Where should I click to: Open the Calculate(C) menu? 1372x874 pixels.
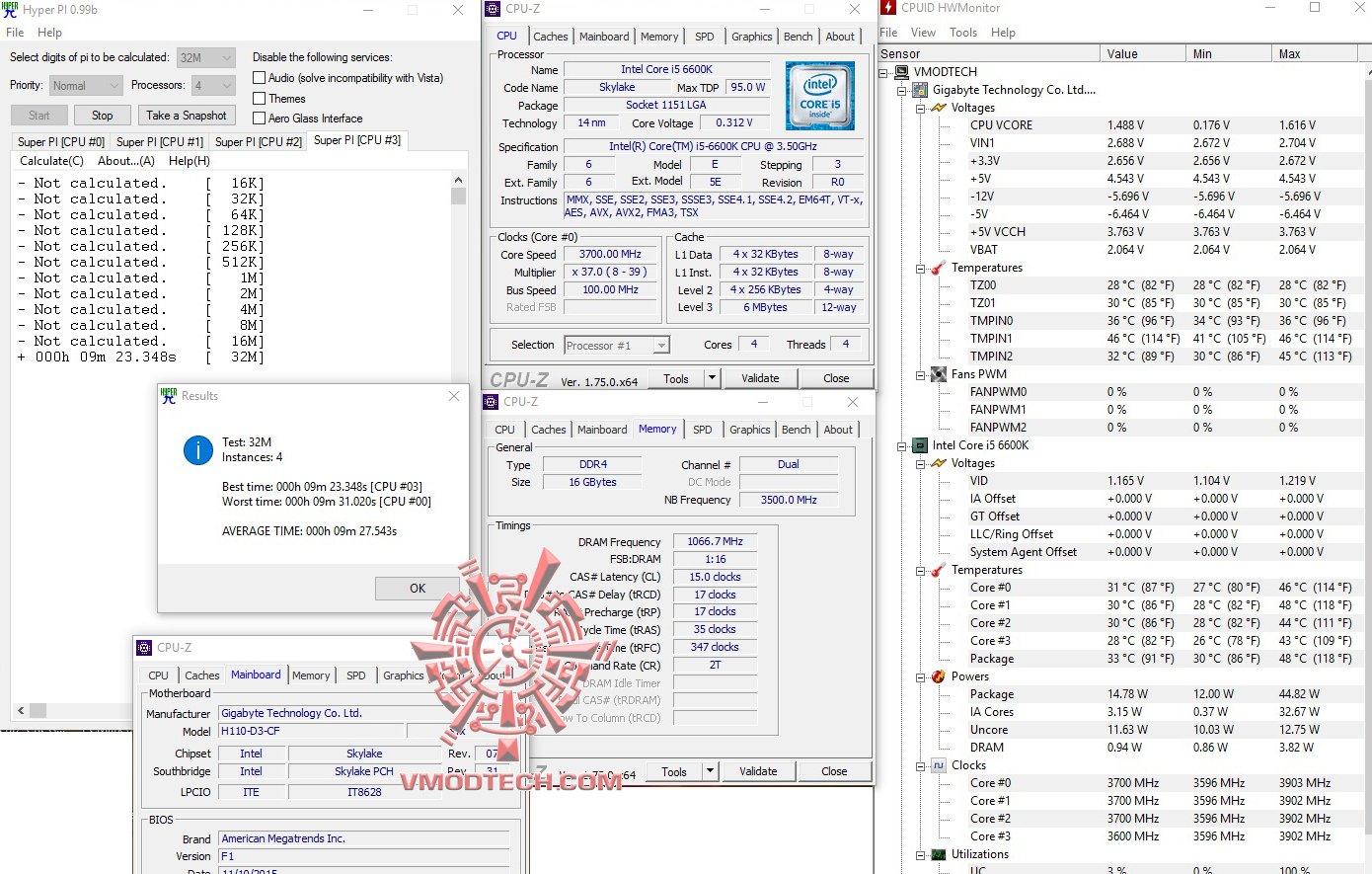pyautogui.click(x=51, y=161)
